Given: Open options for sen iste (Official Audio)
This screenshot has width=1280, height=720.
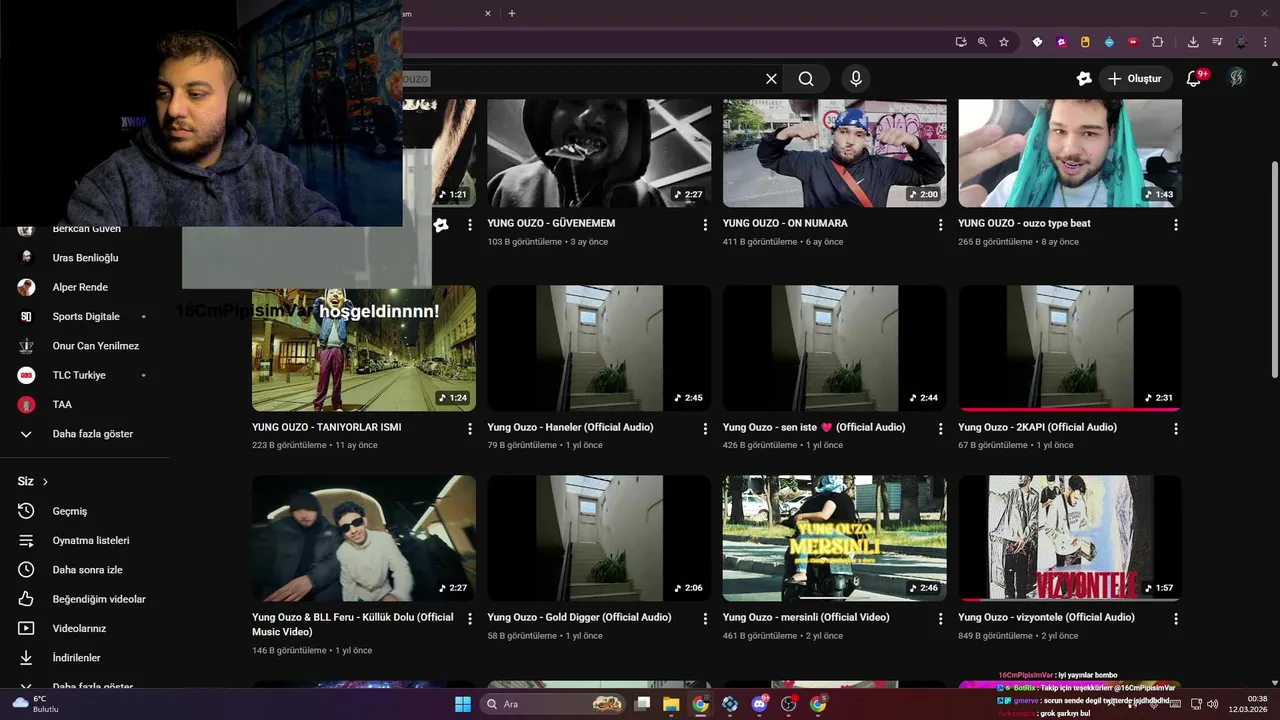Looking at the screenshot, I should [940, 429].
